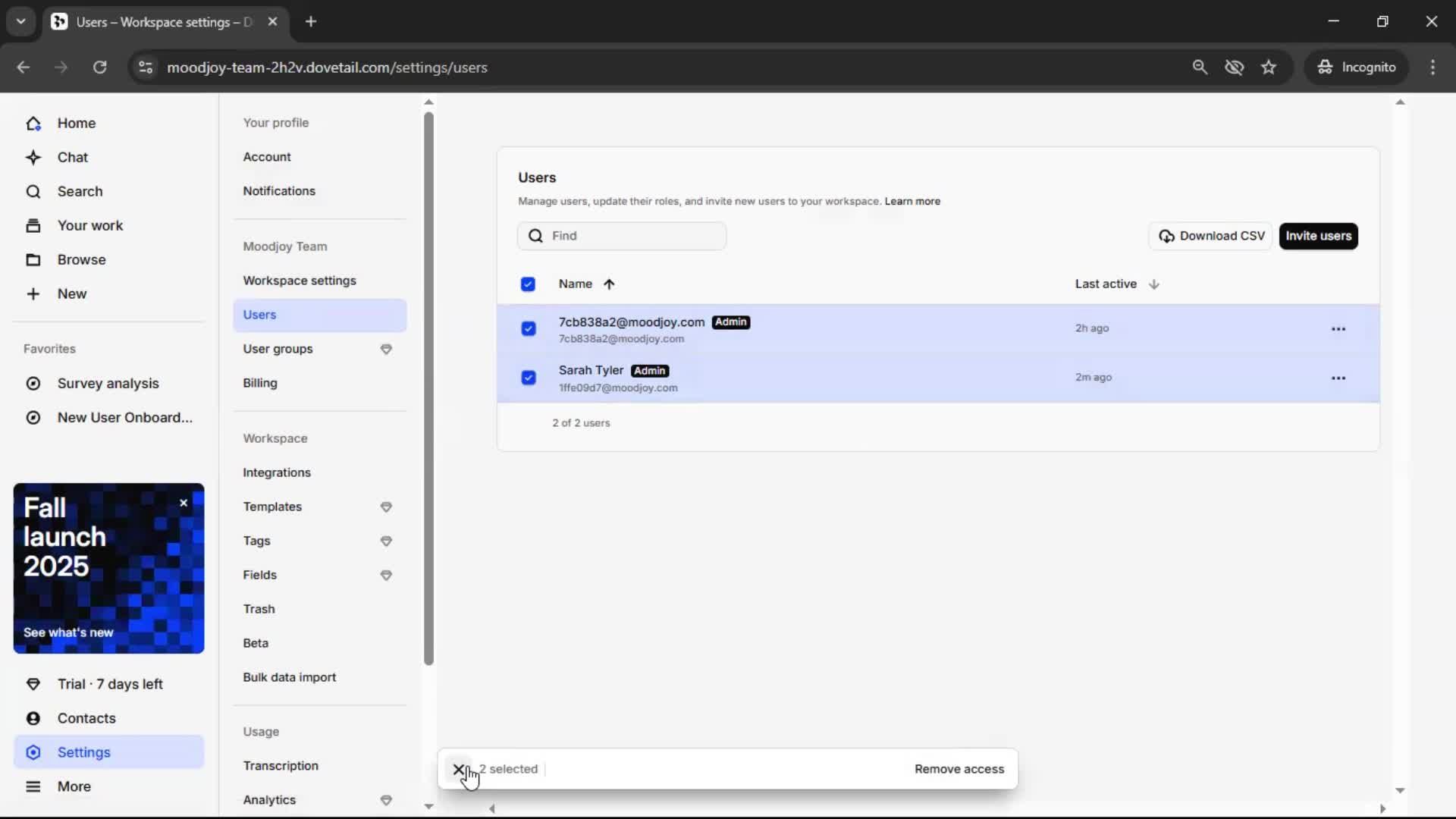Click the Contacts person icon
Viewport: 1456px width, 819px height.
tap(33, 718)
